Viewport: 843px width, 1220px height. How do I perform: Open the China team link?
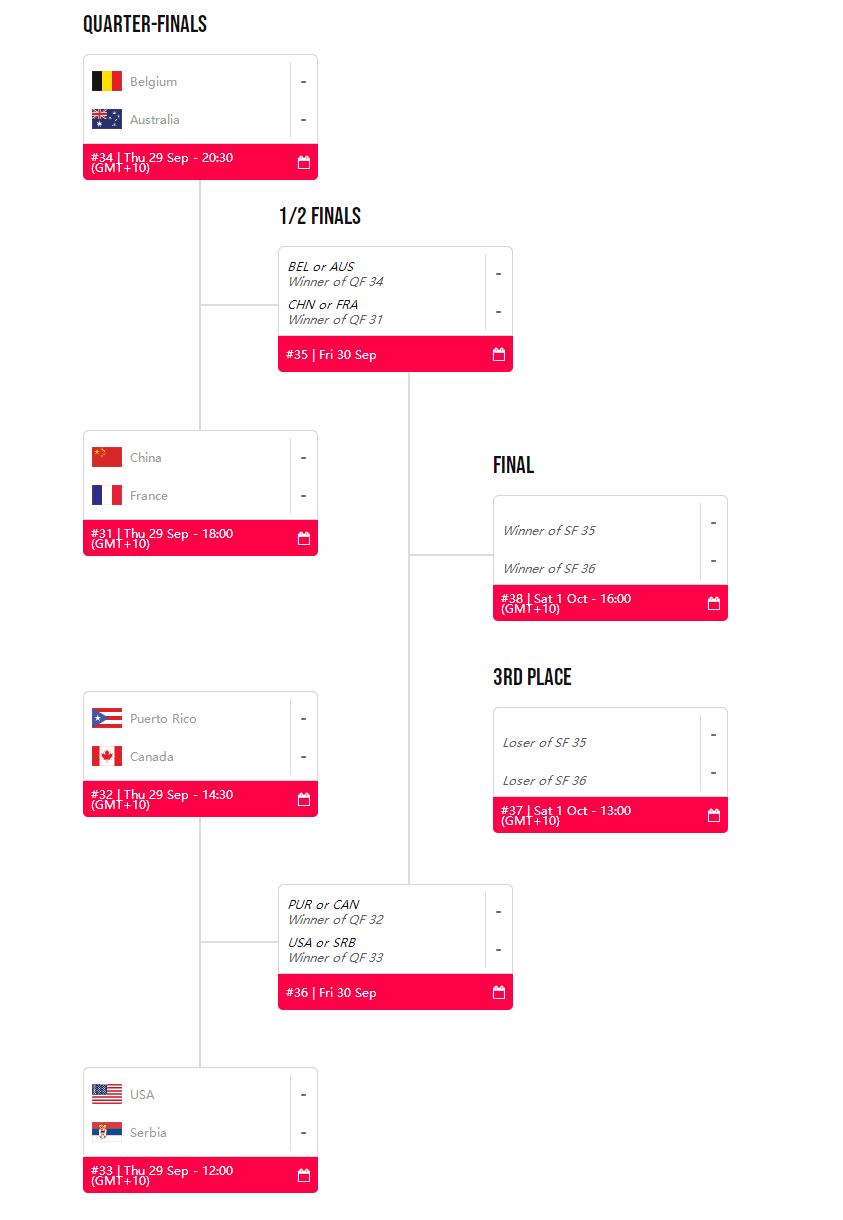click(x=145, y=458)
